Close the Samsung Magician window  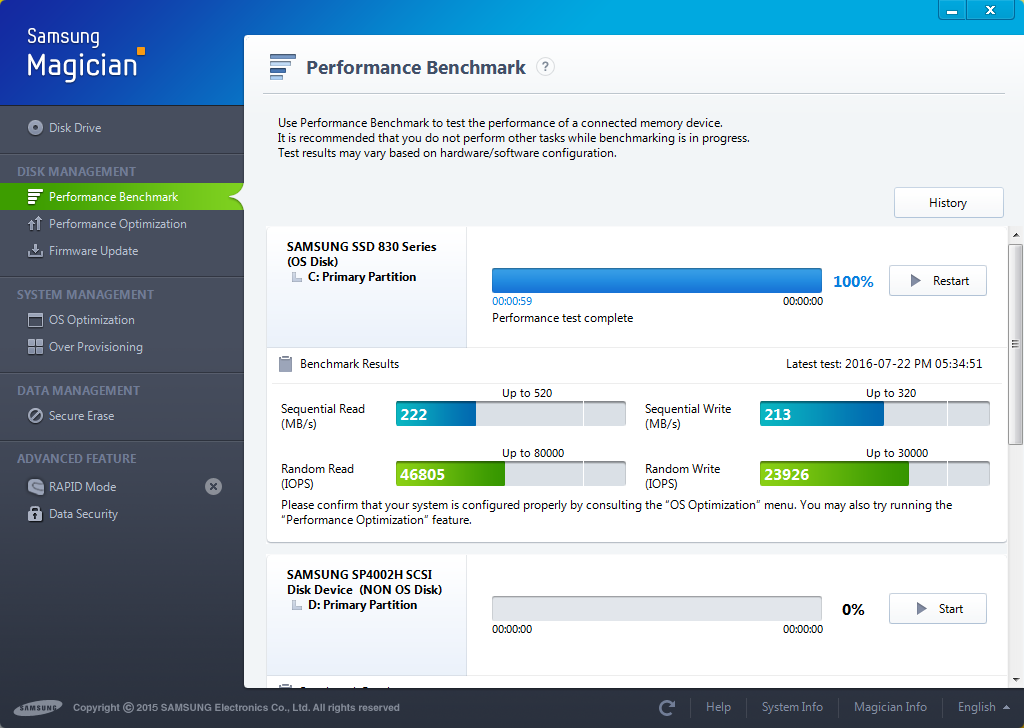(991, 10)
